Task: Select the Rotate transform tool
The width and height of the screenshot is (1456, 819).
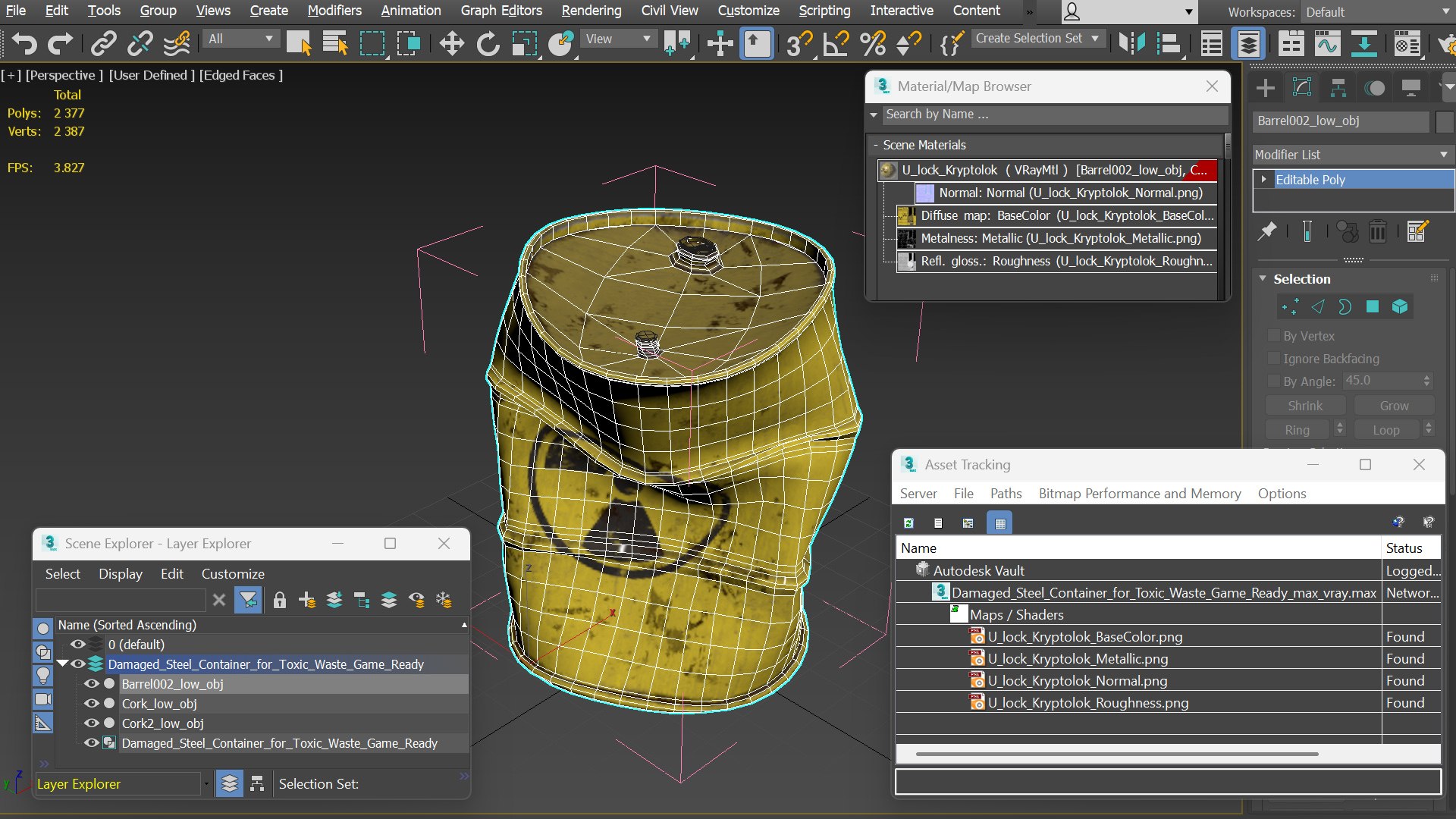Action: 488,43
